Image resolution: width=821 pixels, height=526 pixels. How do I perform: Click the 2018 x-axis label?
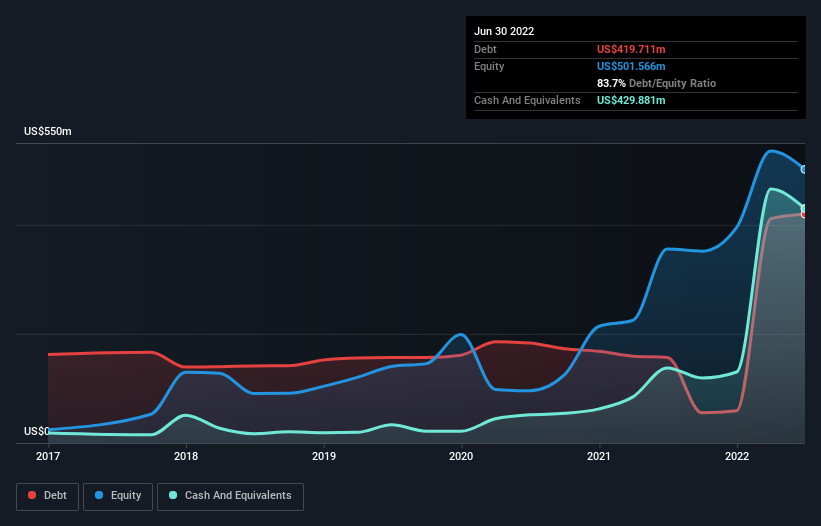pos(186,456)
